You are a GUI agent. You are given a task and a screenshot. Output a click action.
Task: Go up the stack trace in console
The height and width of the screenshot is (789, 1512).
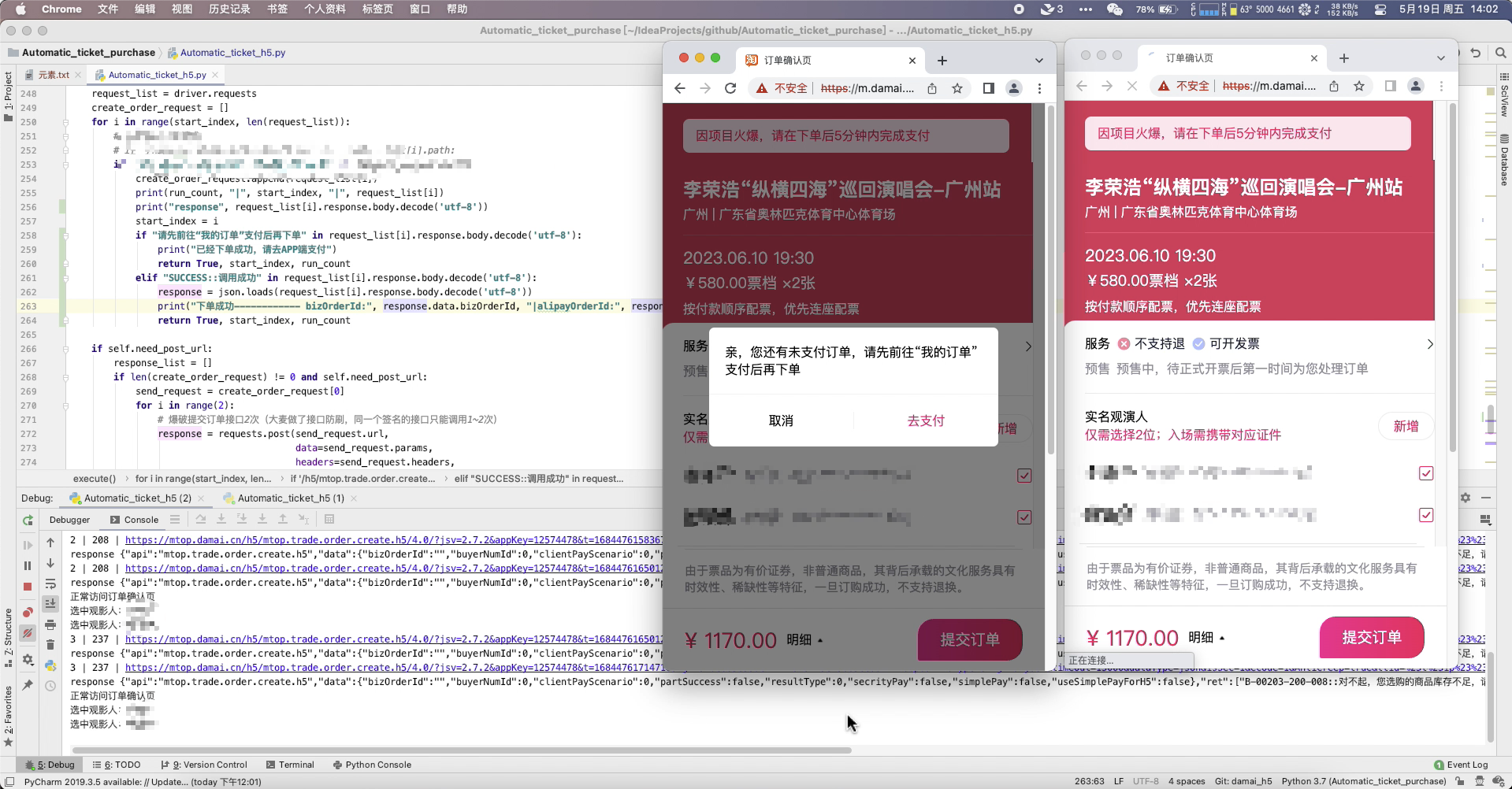50,543
